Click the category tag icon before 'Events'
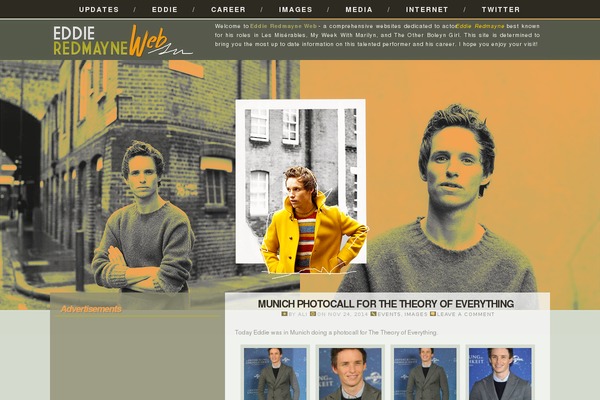This screenshot has height=400, width=600. point(373,314)
